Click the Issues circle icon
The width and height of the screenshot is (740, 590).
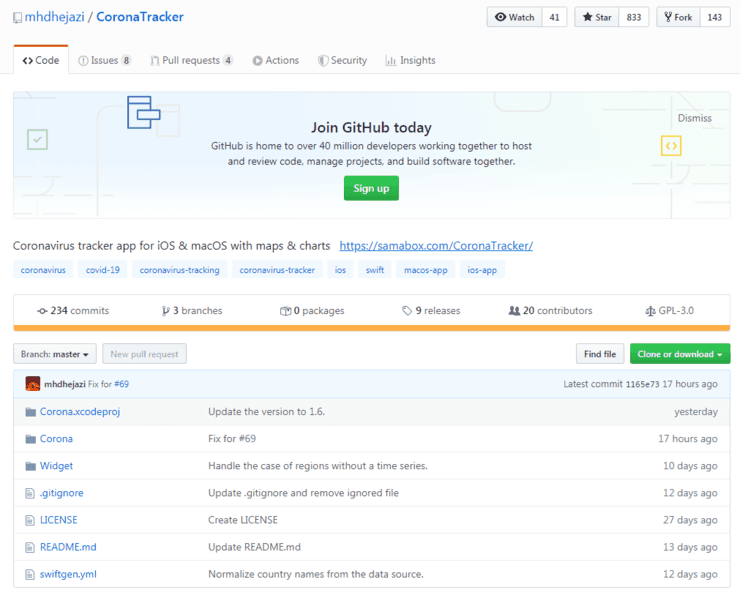click(x=83, y=61)
